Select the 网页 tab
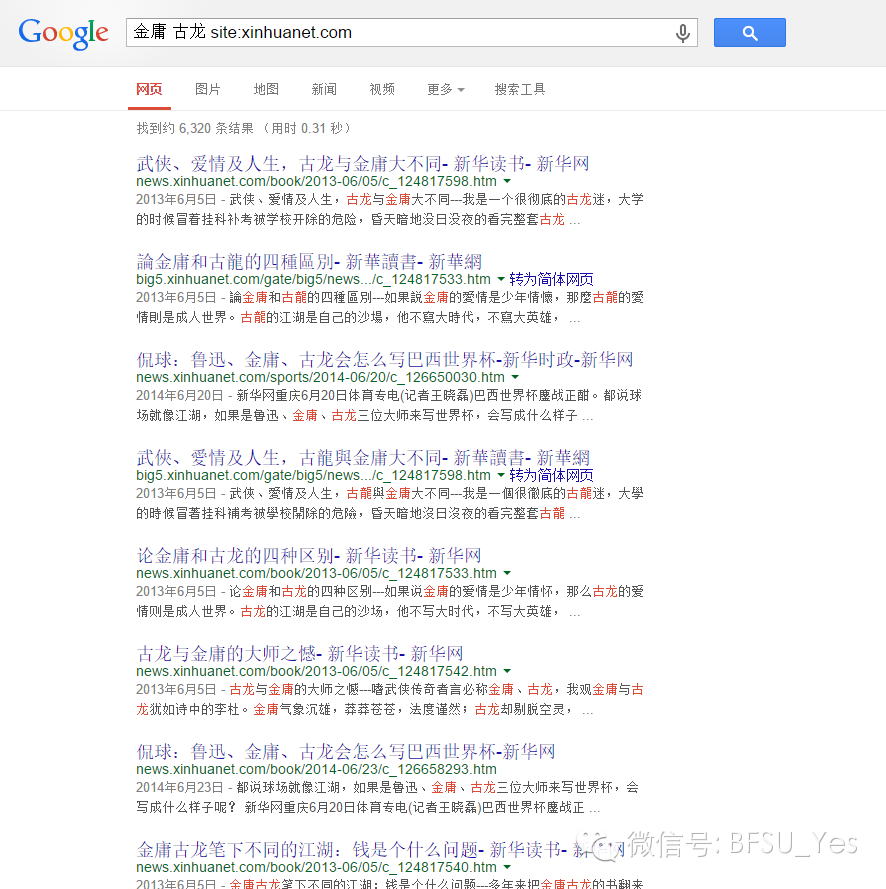 point(149,89)
